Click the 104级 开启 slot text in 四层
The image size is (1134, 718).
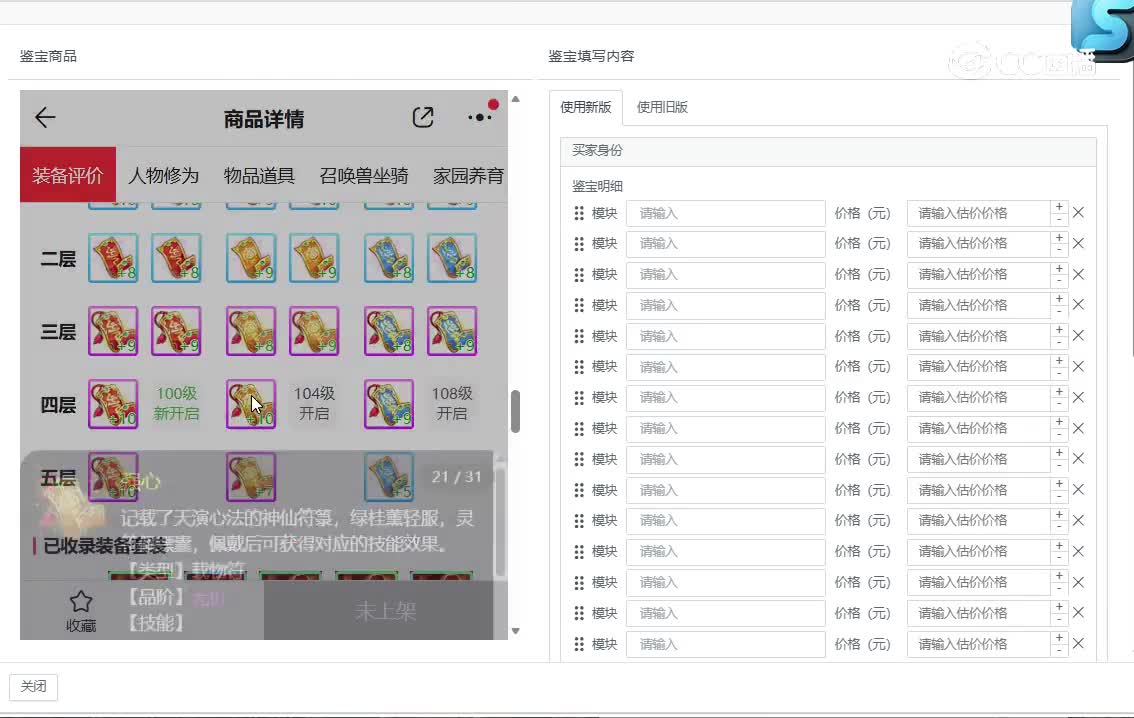pos(314,403)
